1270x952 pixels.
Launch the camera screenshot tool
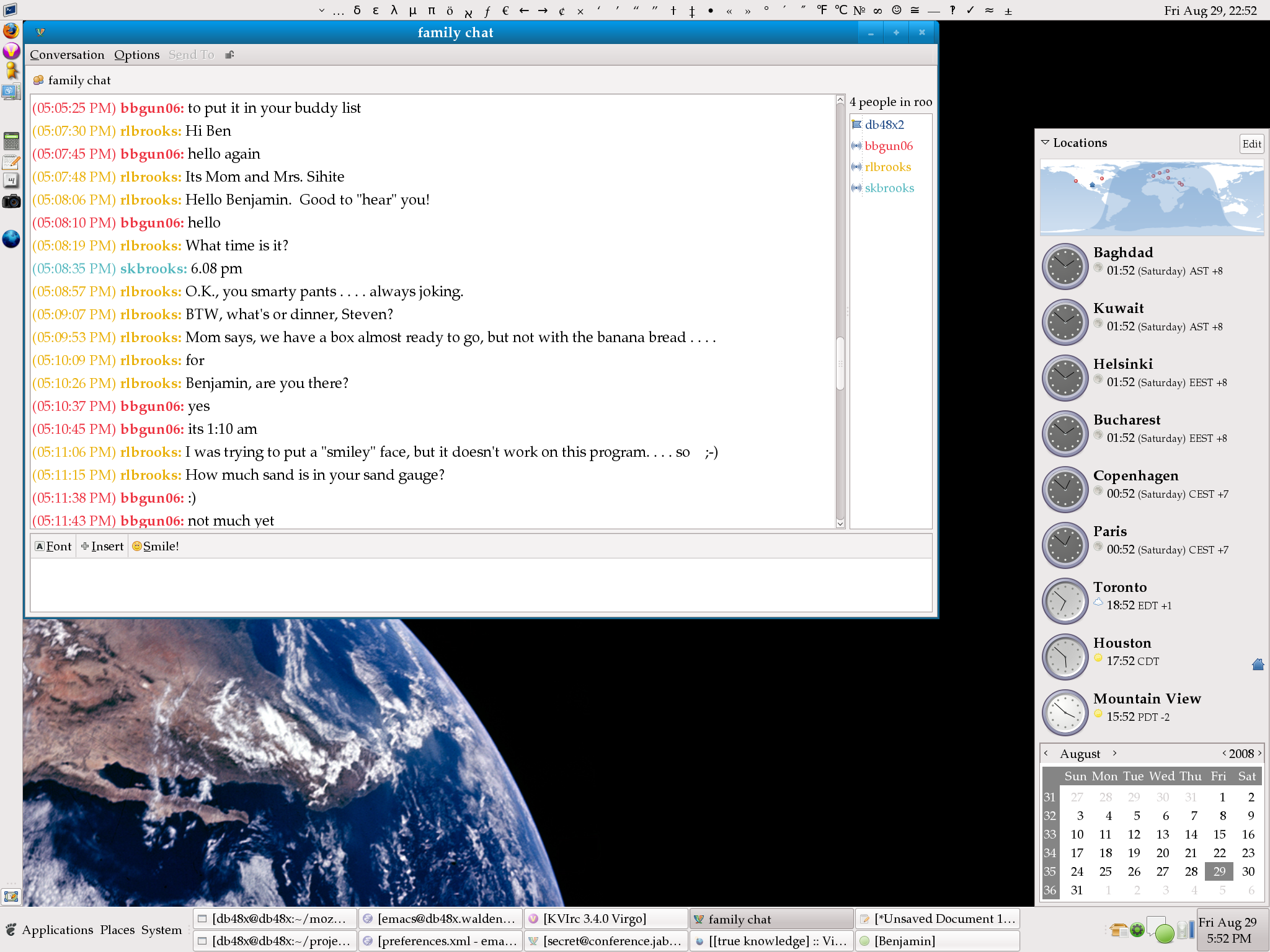tap(11, 201)
